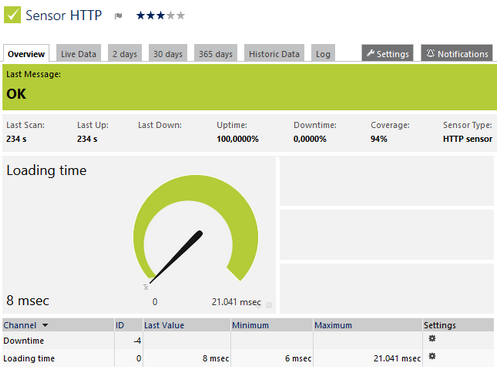Open sensor Settings button
Image resolution: width=497 pixels, height=370 pixels.
point(388,53)
